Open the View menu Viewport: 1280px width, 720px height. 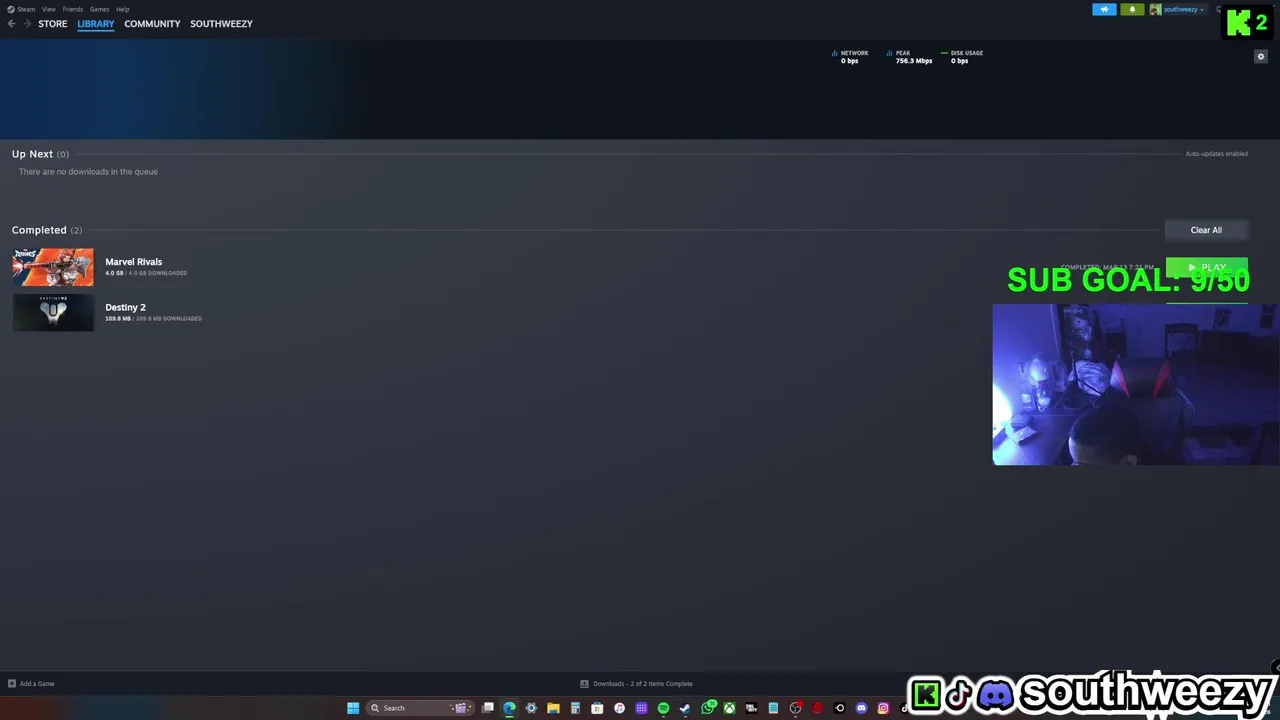[x=48, y=9]
